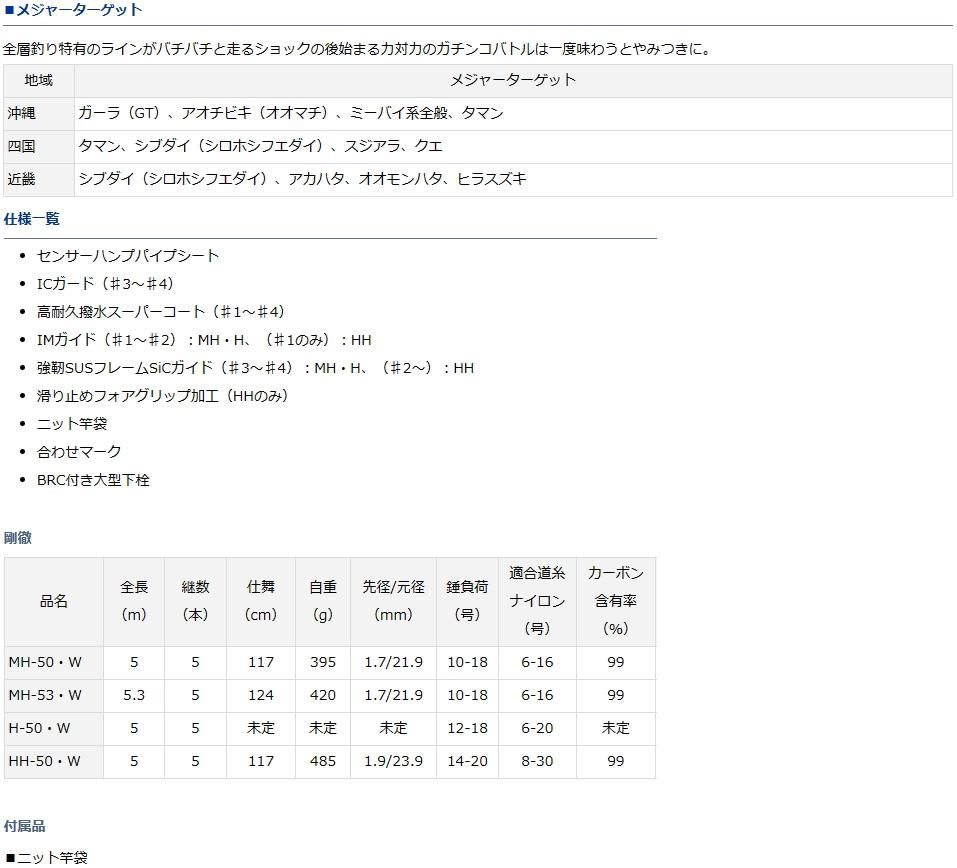
Task: Click the カーボン含有率 column header
Action: point(615,601)
